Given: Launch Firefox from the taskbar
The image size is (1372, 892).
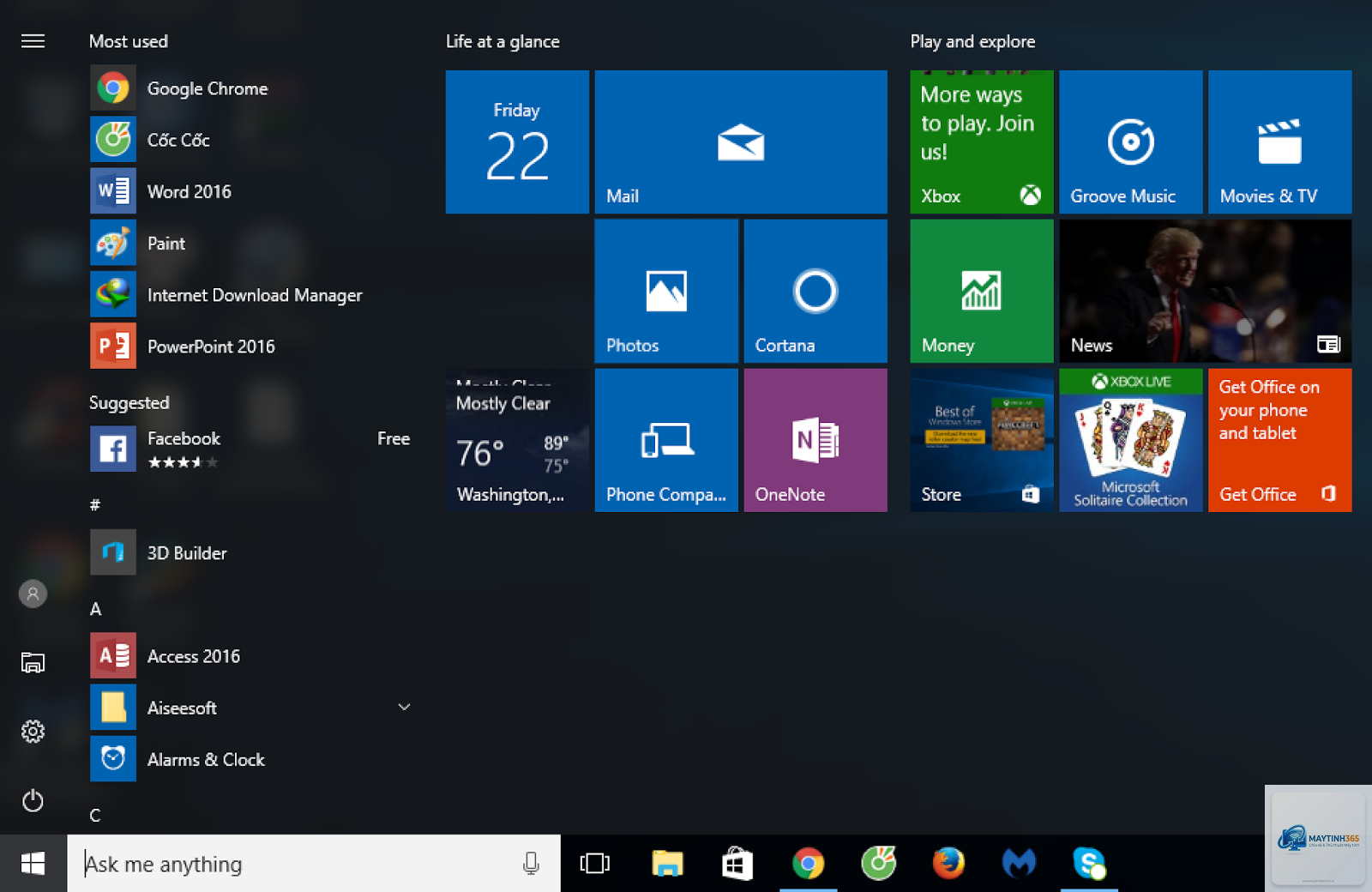Looking at the screenshot, I should click(x=948, y=864).
